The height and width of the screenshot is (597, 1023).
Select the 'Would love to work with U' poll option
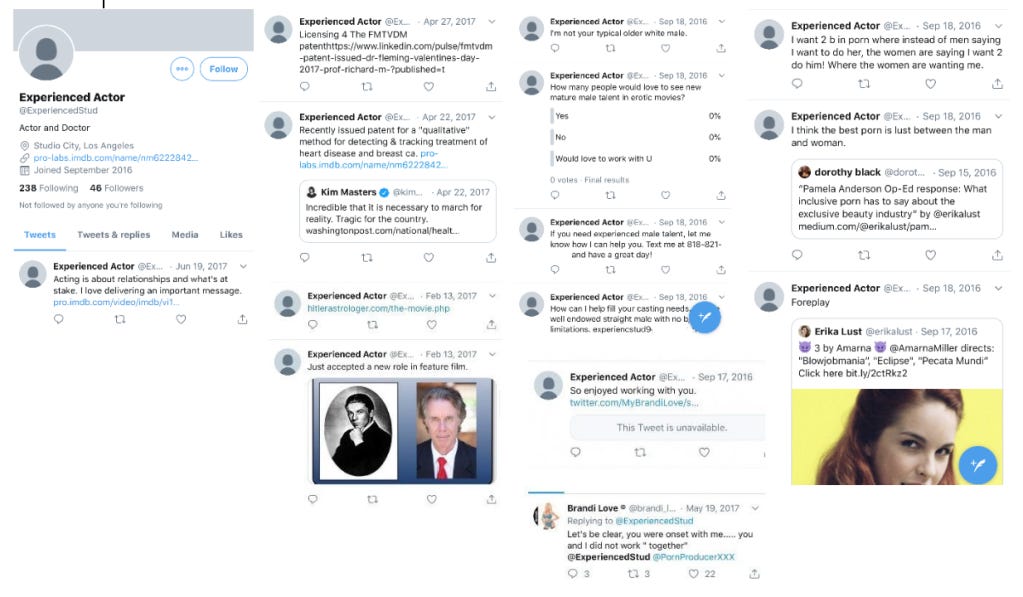[x=636, y=159]
